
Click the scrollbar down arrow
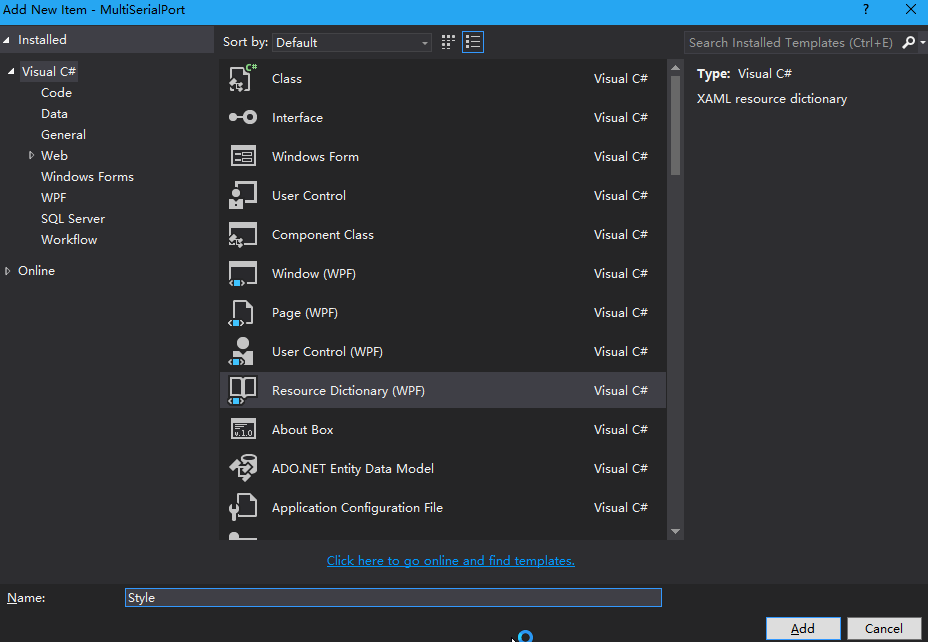click(x=675, y=531)
